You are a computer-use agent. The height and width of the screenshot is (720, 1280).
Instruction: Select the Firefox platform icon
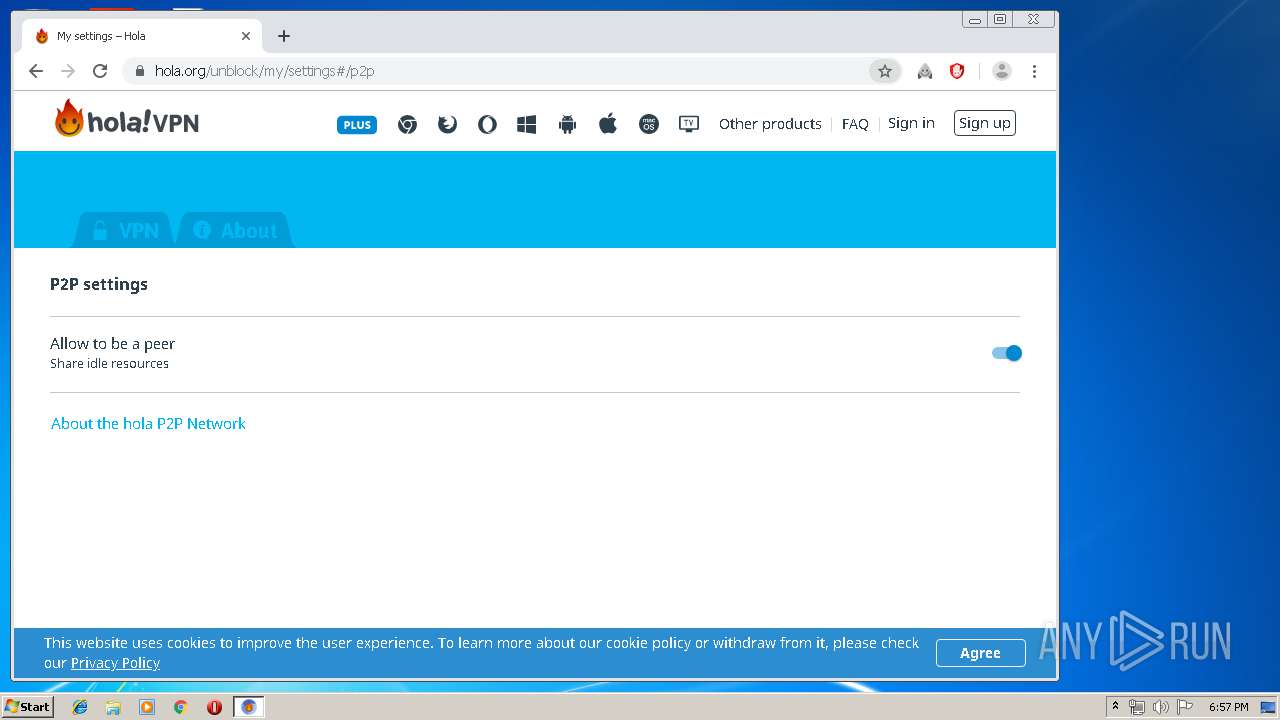tap(447, 125)
